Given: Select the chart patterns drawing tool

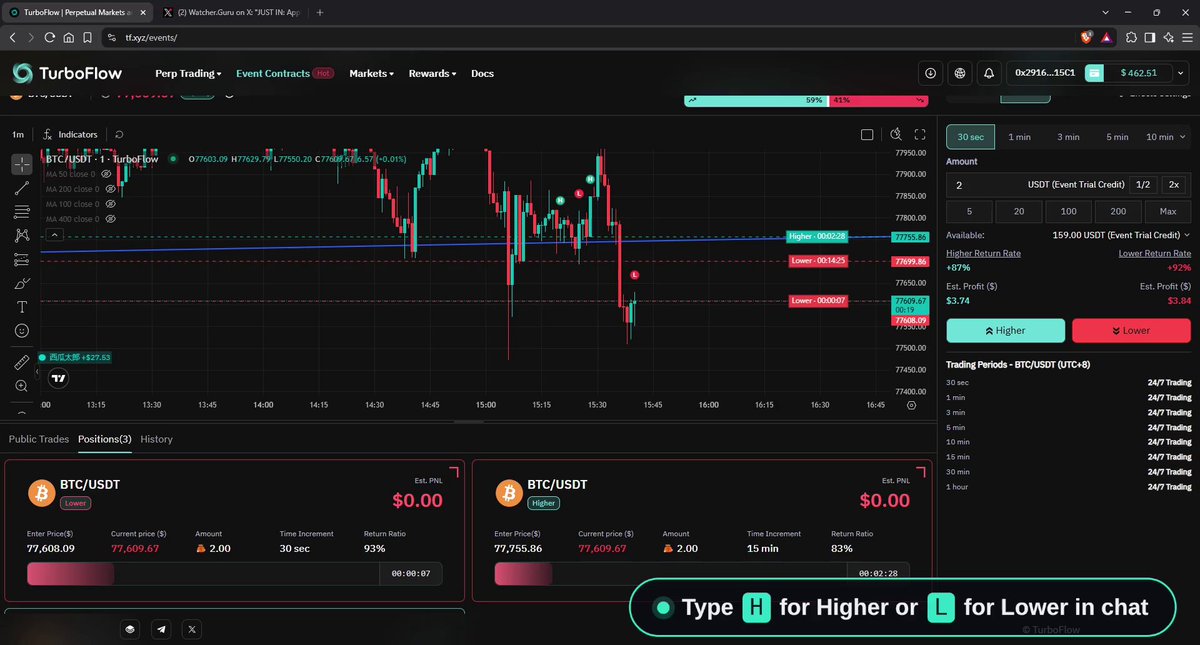Looking at the screenshot, I should (x=22, y=236).
